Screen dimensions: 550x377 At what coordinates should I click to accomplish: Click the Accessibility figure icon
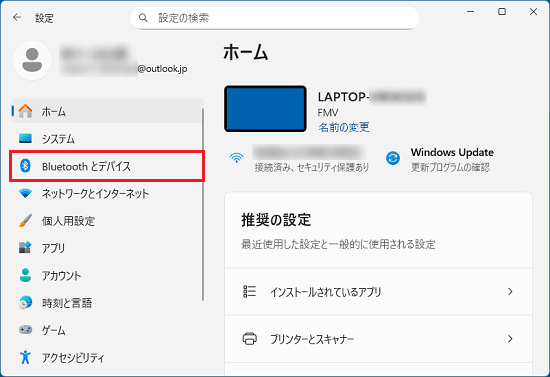[25, 357]
